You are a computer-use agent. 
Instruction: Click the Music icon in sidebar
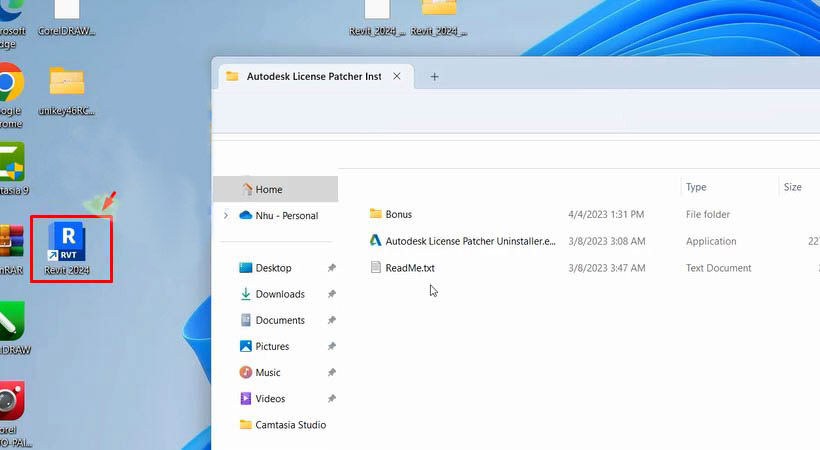click(x=245, y=372)
